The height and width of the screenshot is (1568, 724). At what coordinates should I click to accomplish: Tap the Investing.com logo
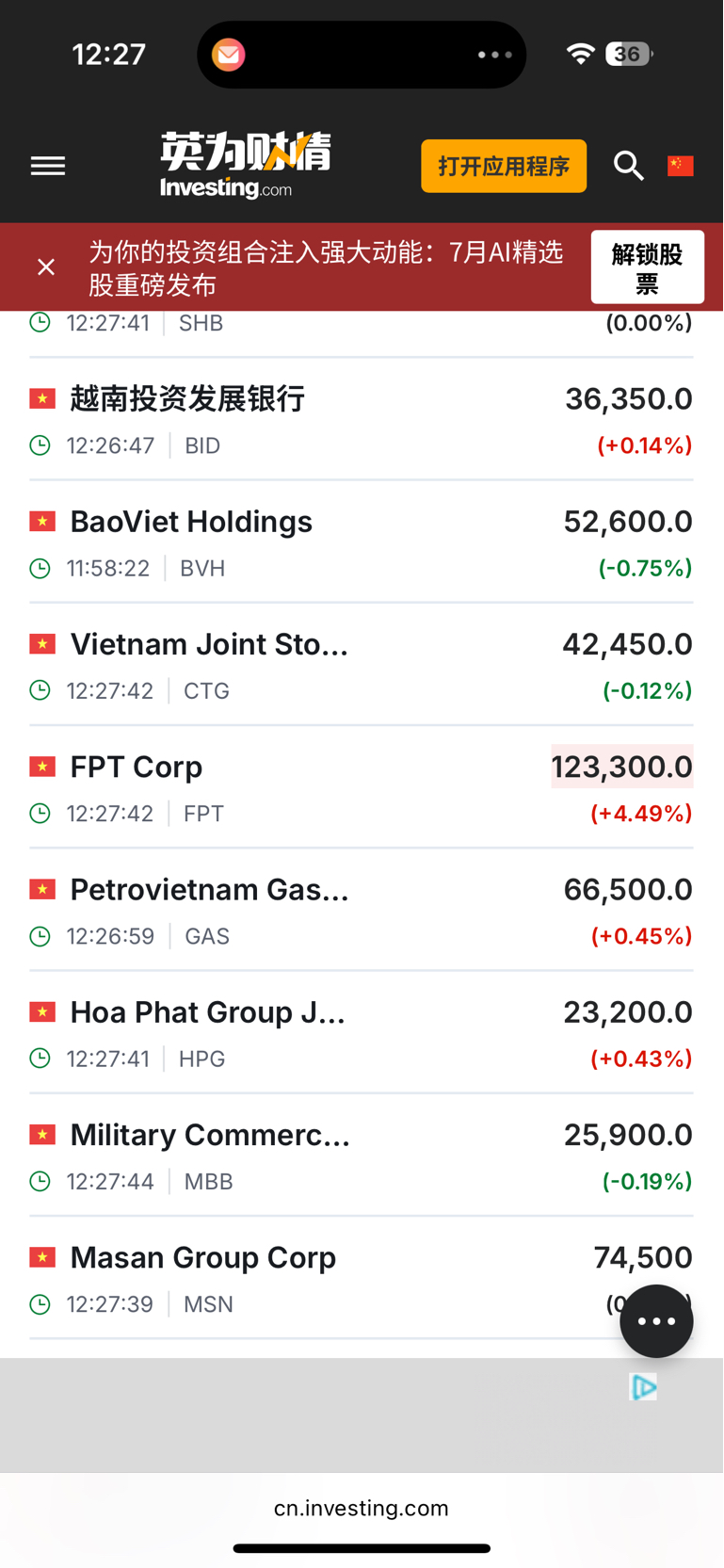245,166
